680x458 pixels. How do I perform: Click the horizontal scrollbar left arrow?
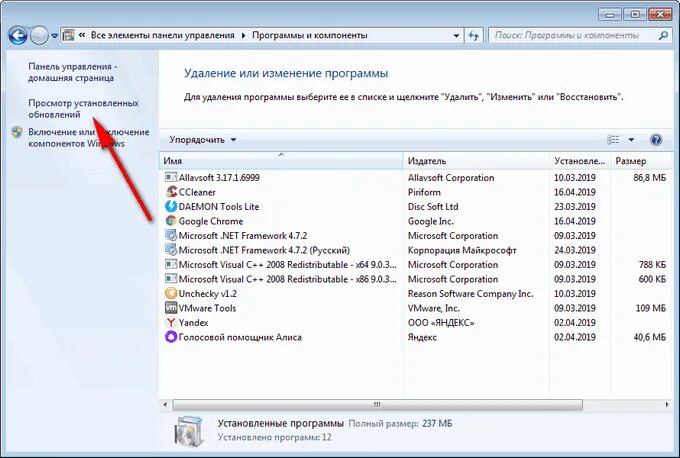165,405
